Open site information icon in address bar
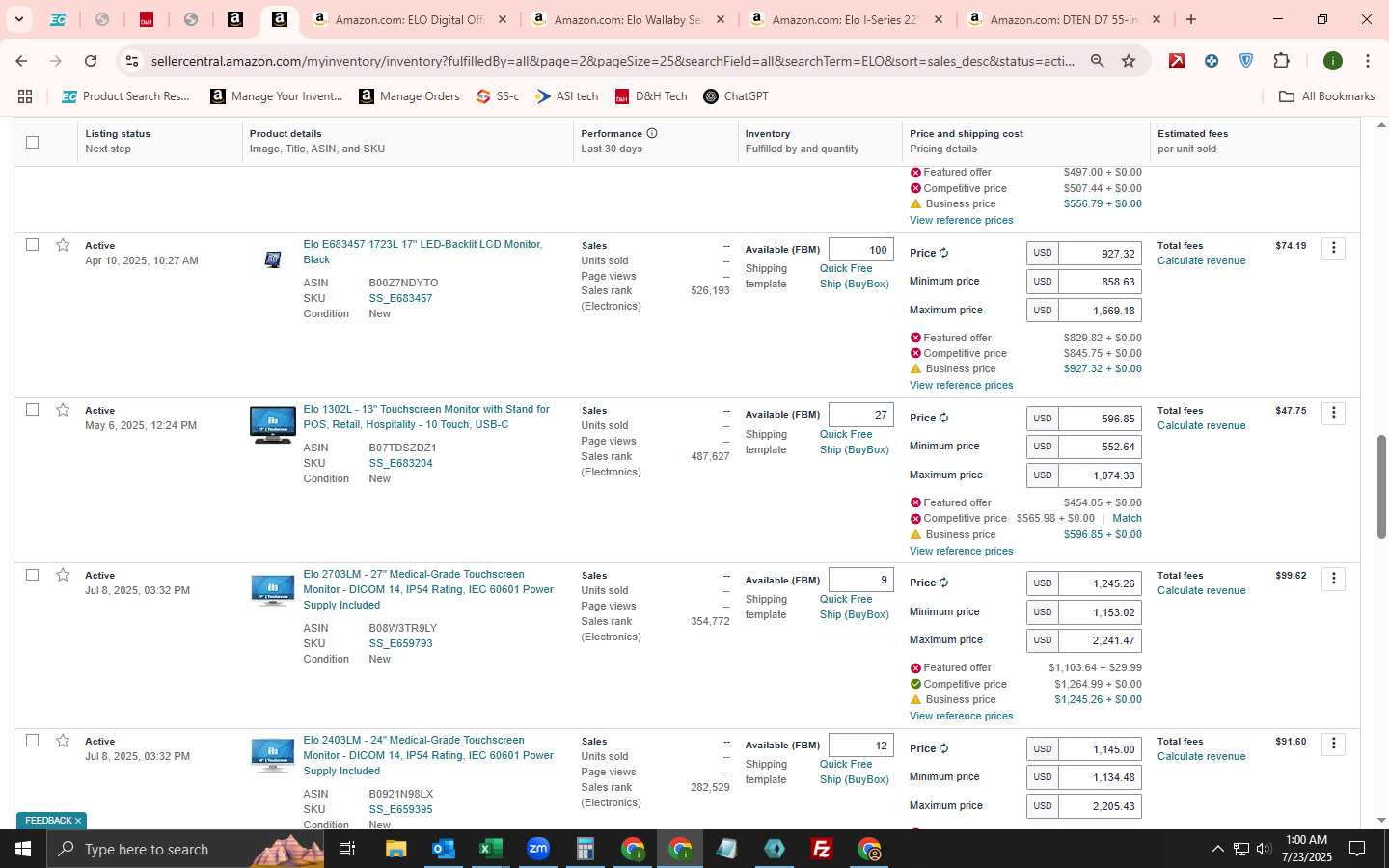This screenshot has height=868, width=1389. (x=132, y=61)
